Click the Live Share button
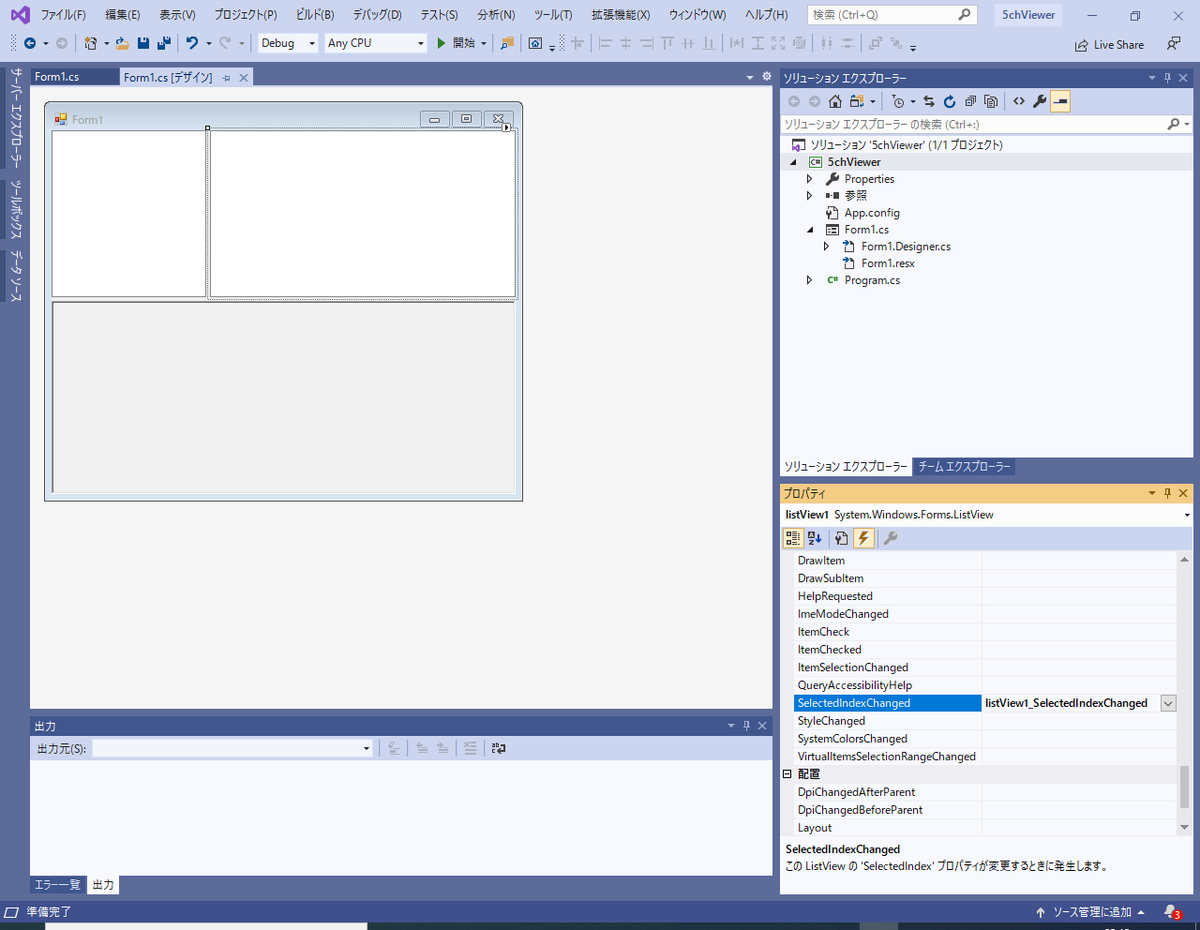The height and width of the screenshot is (930, 1200). tap(1109, 44)
